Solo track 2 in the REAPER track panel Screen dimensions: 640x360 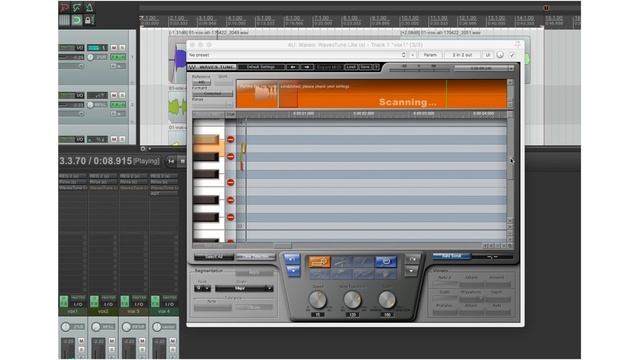(122, 95)
